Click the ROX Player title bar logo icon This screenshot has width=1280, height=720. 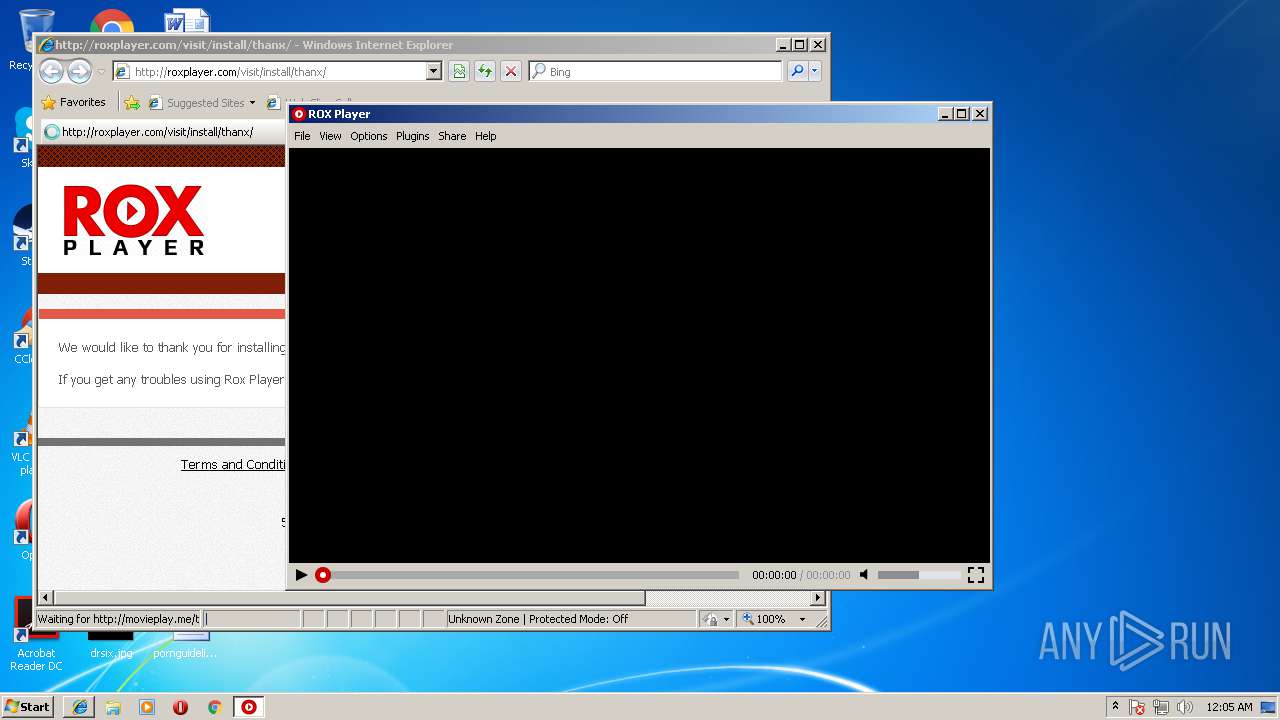(x=299, y=114)
